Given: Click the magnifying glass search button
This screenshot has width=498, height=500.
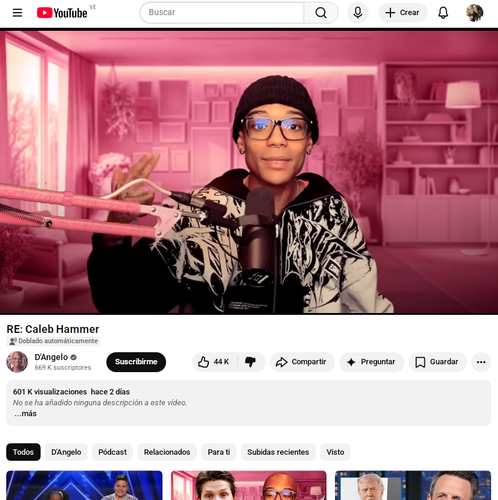Looking at the screenshot, I should (321, 13).
